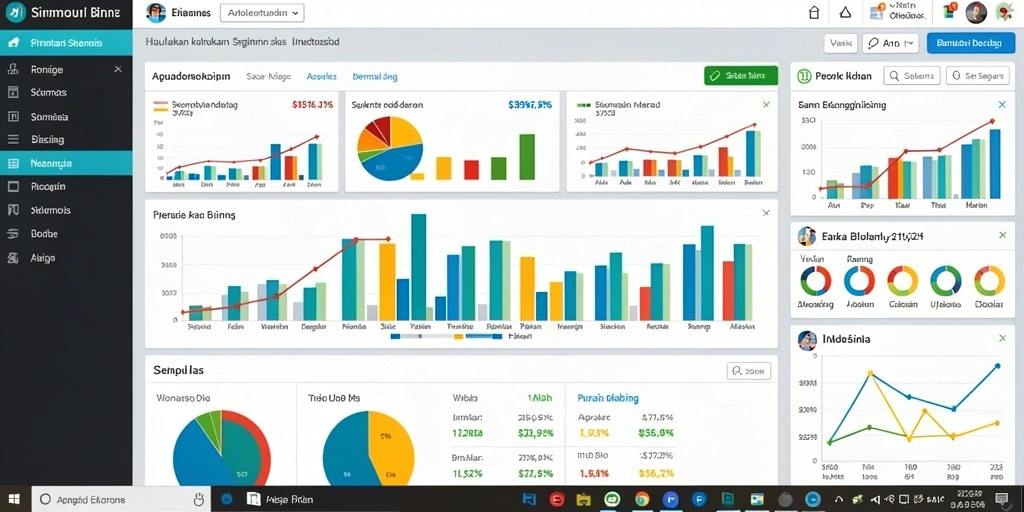1024x512 pixels.
Task: Open the Sornesia sidebar item
Action: [66, 117]
